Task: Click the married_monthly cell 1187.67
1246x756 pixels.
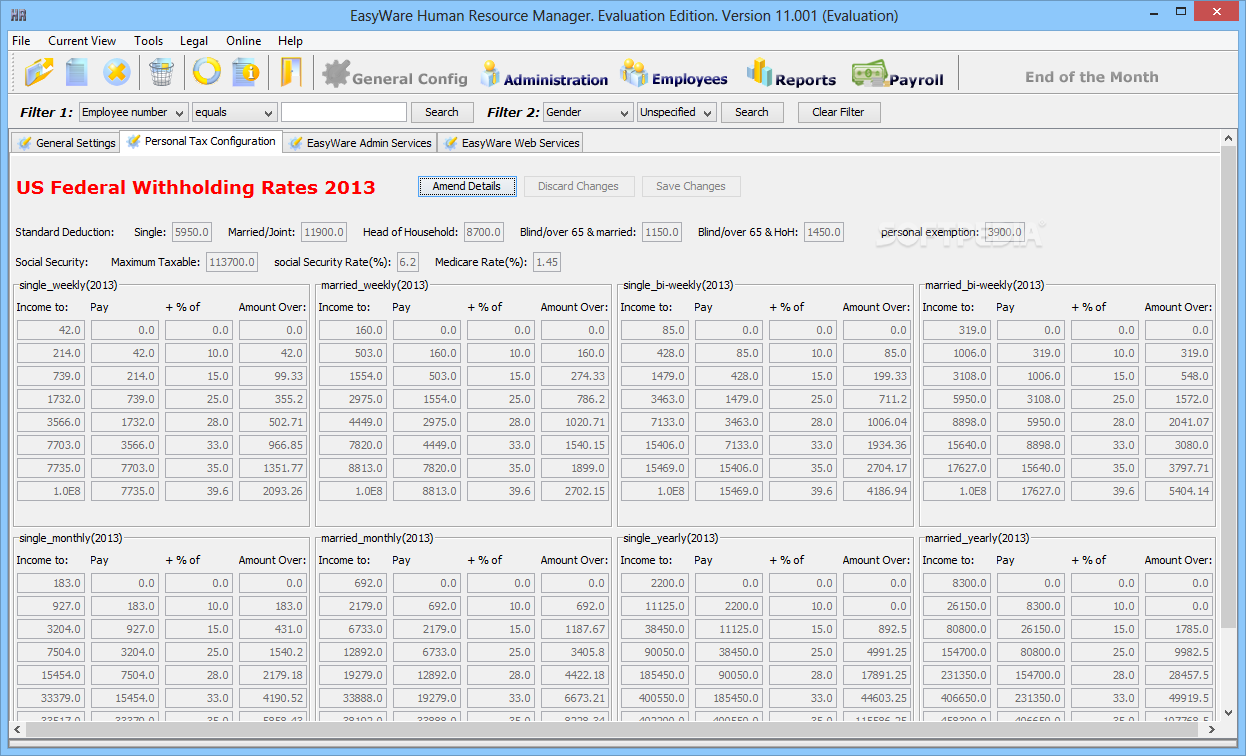Action: (x=575, y=629)
